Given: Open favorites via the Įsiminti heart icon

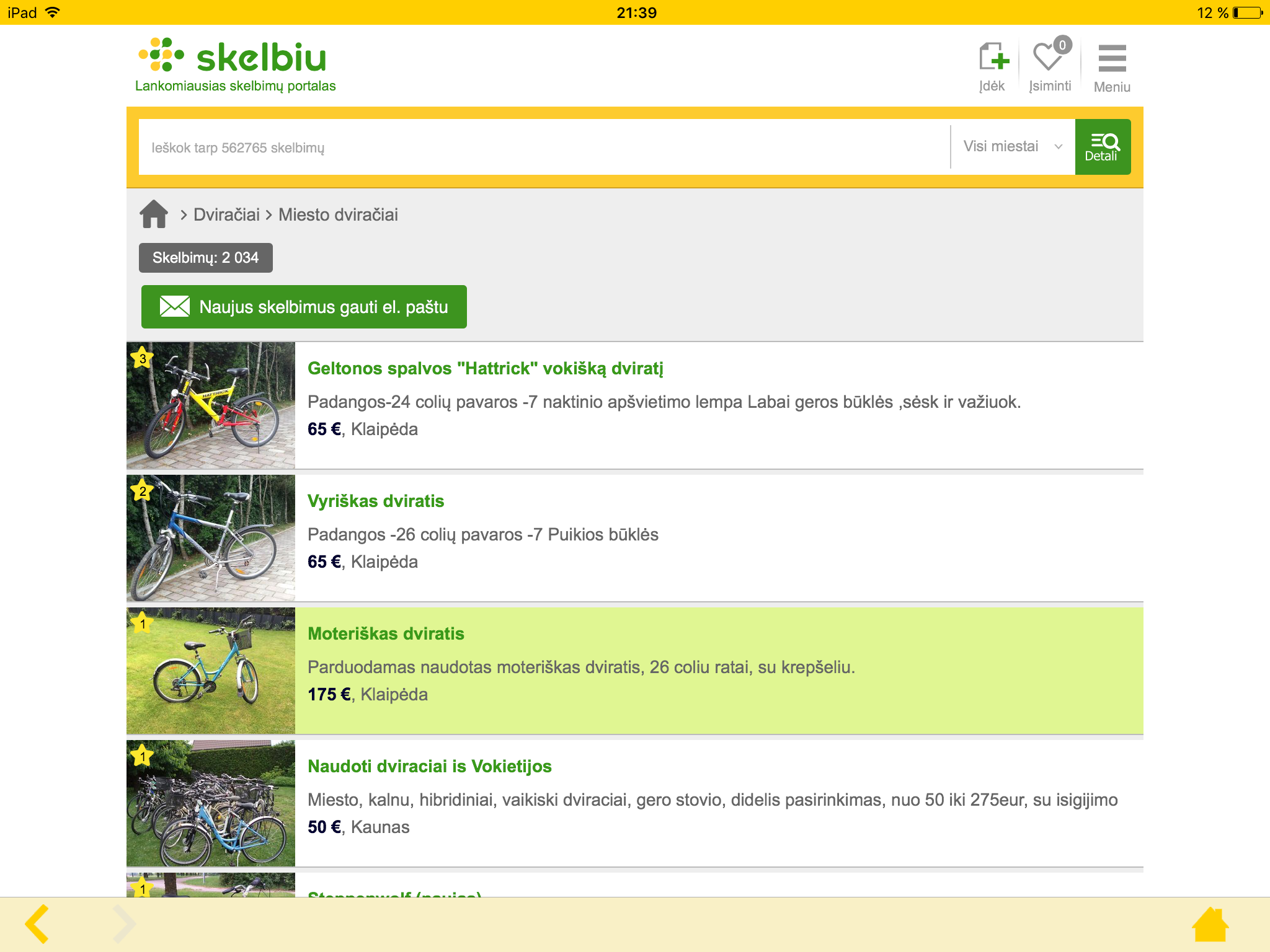Looking at the screenshot, I should (x=1049, y=60).
